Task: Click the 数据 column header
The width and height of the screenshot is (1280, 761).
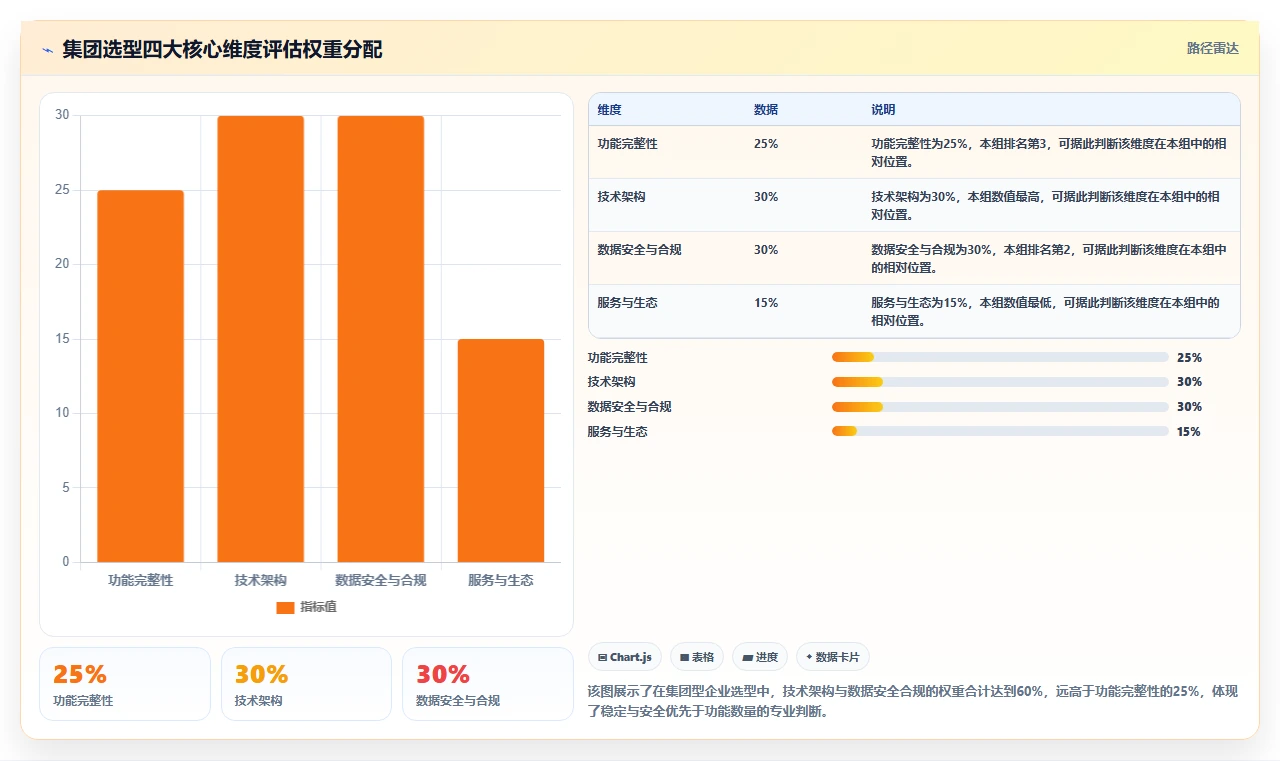Action: click(766, 109)
